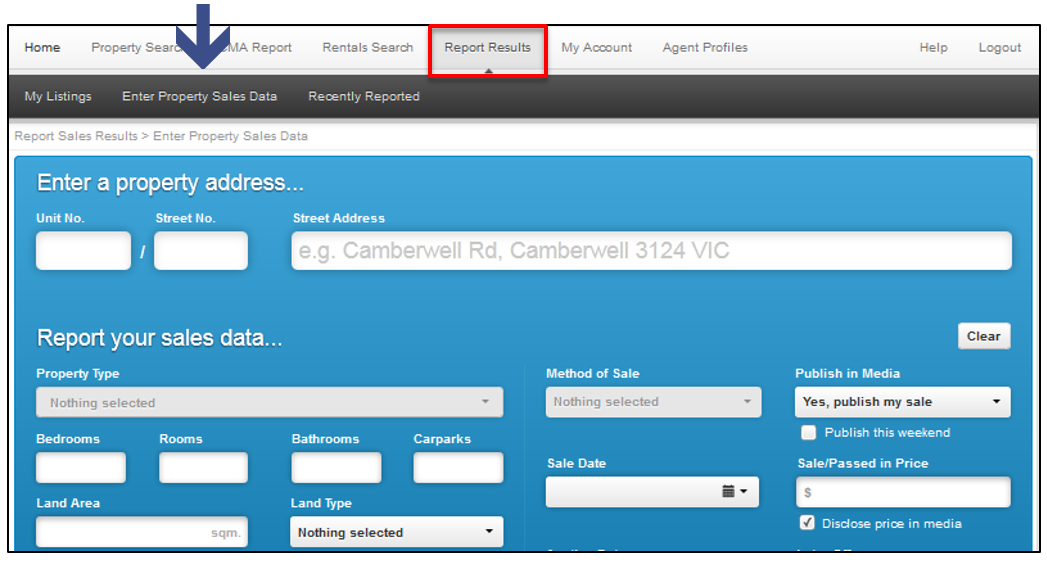Go to the Rentals Search tab
The image size is (1047, 563).
tap(367, 48)
